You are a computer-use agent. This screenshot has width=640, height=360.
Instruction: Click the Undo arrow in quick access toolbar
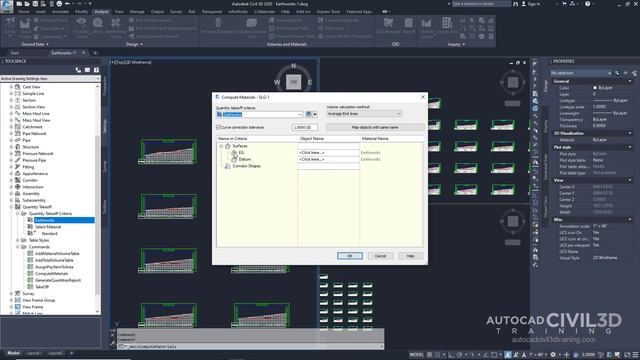coord(68,4)
